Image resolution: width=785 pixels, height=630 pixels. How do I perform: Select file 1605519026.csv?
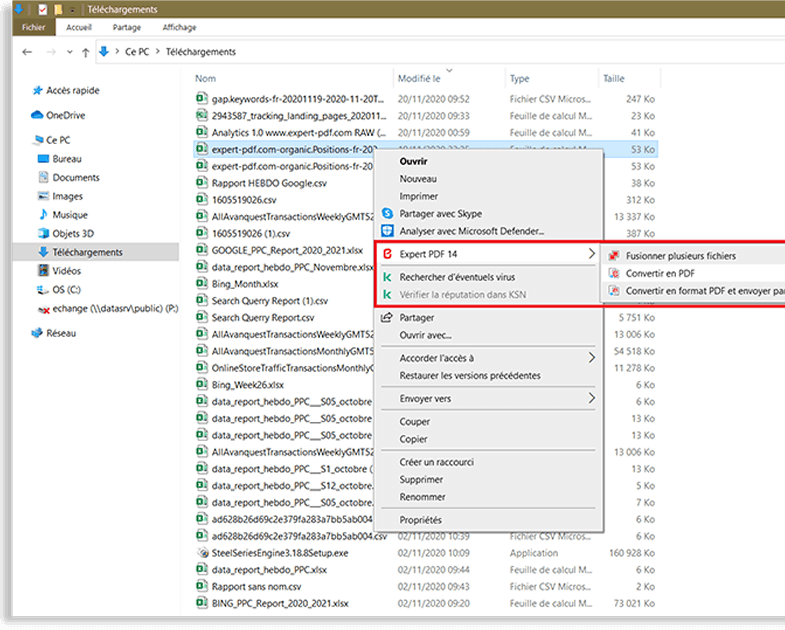(244, 200)
